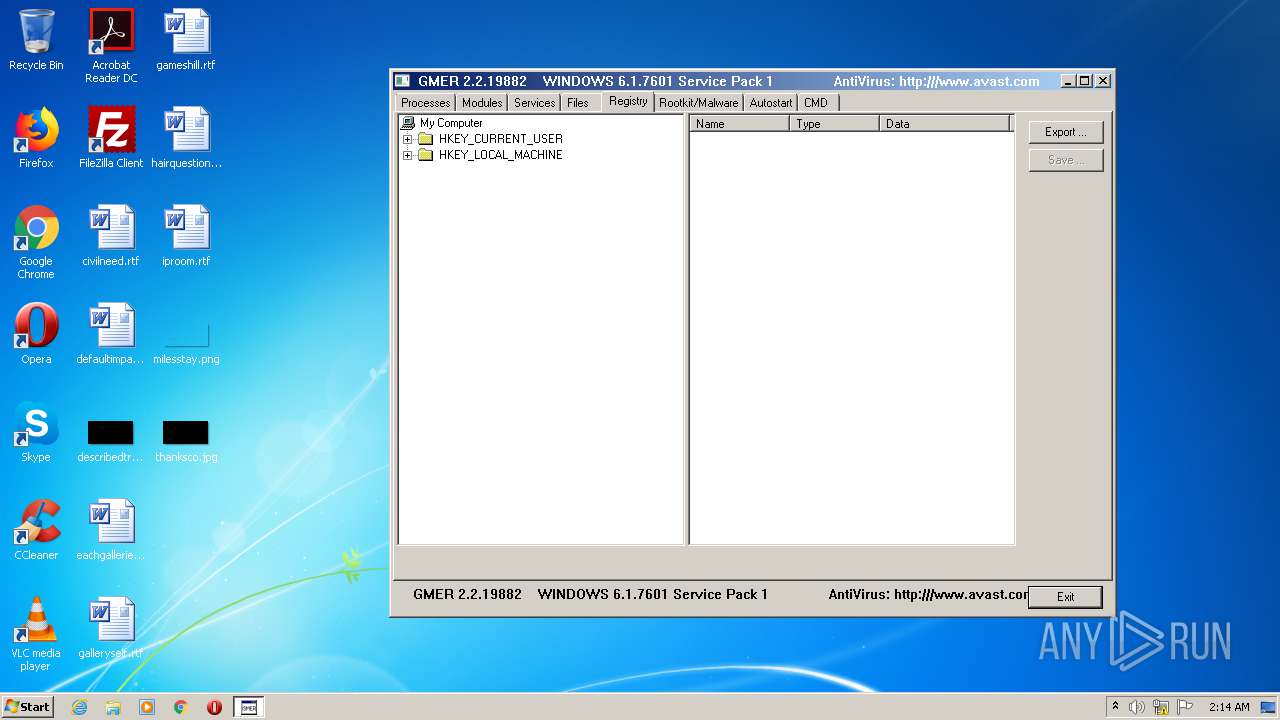Switch to the CMD tab

pos(816,103)
